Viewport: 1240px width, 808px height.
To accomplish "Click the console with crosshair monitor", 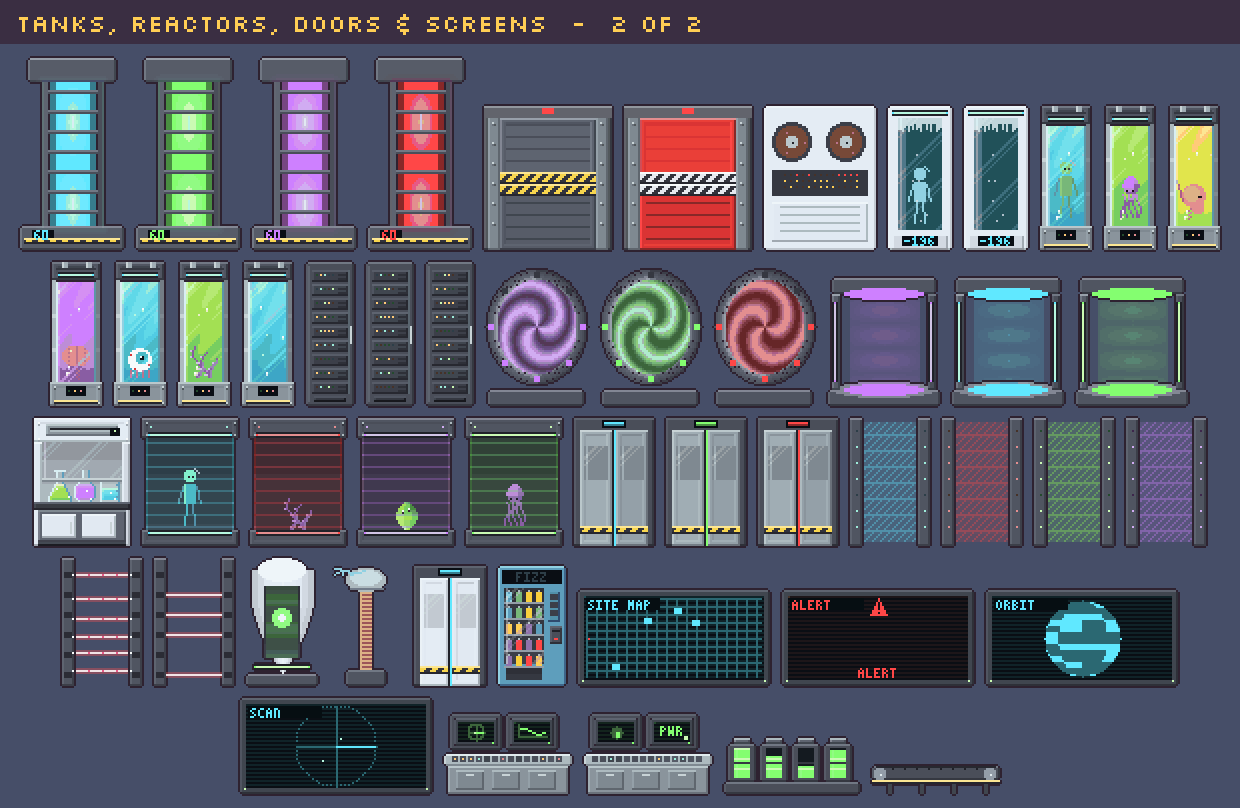I will (x=507, y=754).
